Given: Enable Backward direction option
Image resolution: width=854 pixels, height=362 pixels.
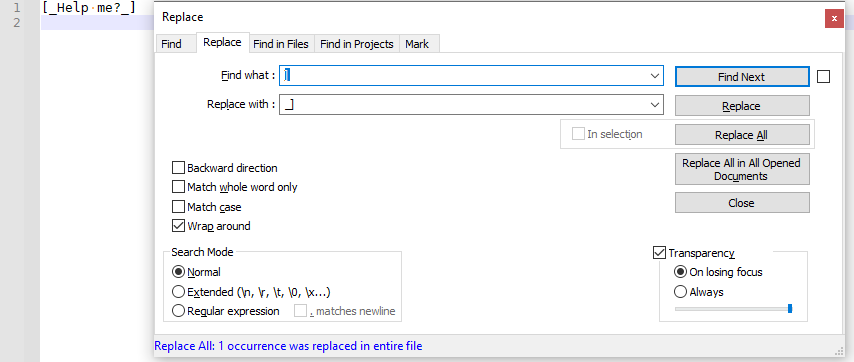Looking at the screenshot, I should pyautogui.click(x=178, y=168).
